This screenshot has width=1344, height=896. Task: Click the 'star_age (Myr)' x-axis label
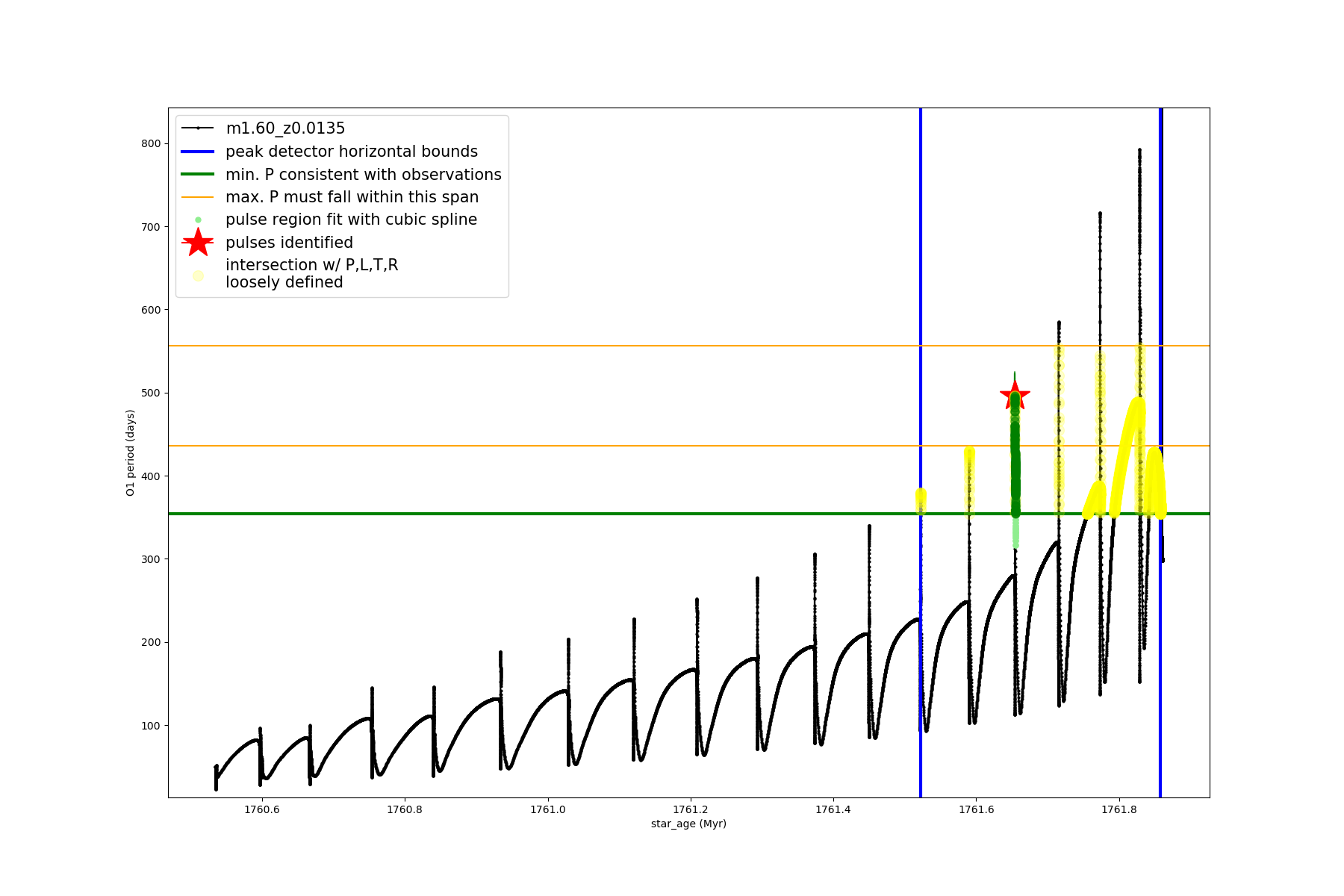pyautogui.click(x=688, y=824)
